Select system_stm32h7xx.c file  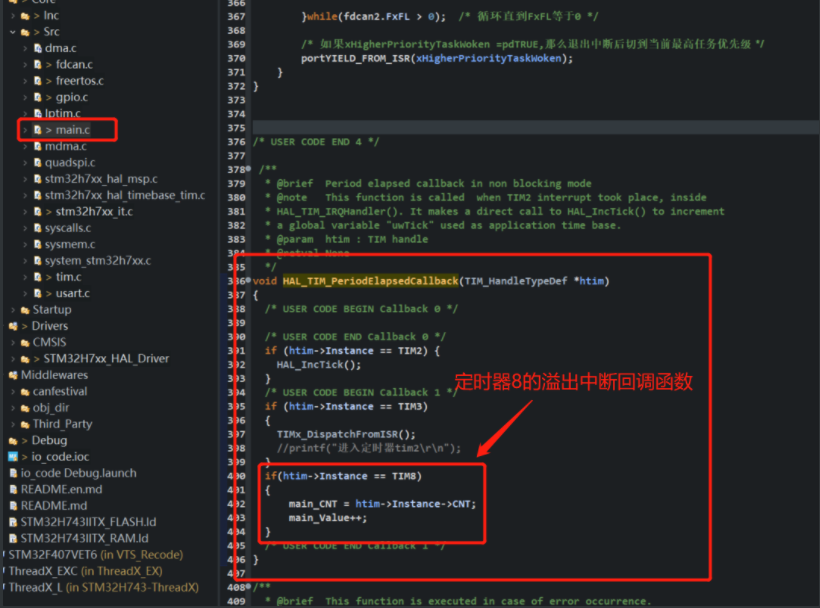[98, 260]
